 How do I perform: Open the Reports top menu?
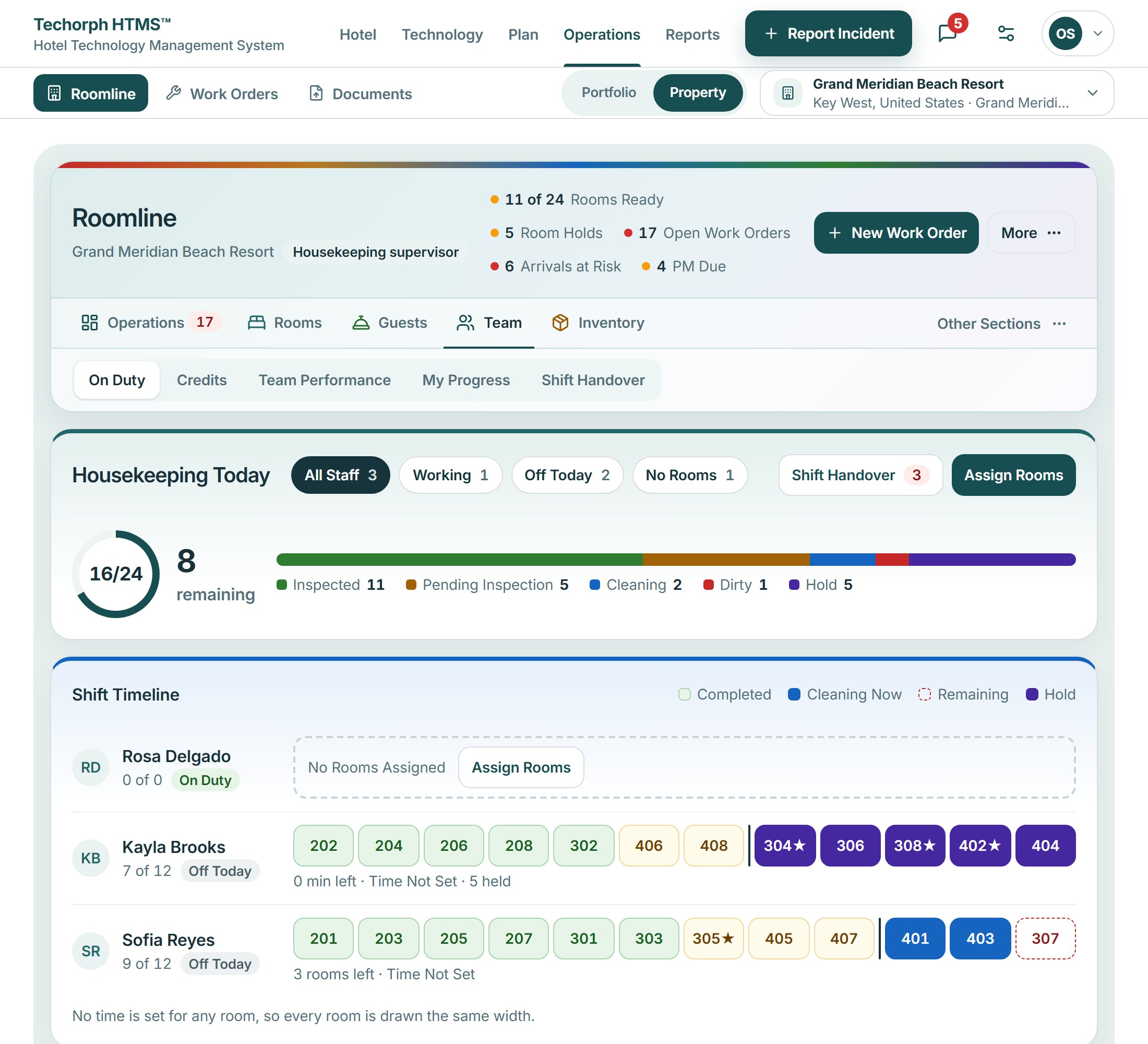point(692,34)
